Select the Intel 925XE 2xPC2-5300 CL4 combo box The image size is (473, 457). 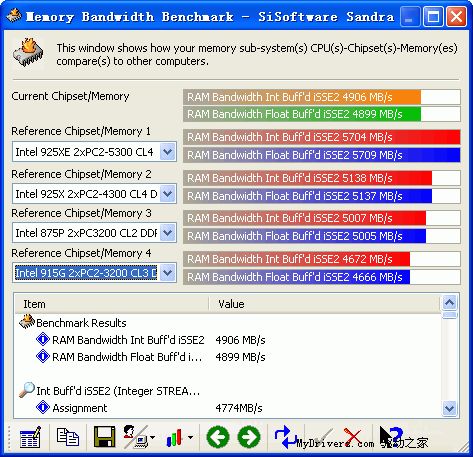[x=94, y=152]
